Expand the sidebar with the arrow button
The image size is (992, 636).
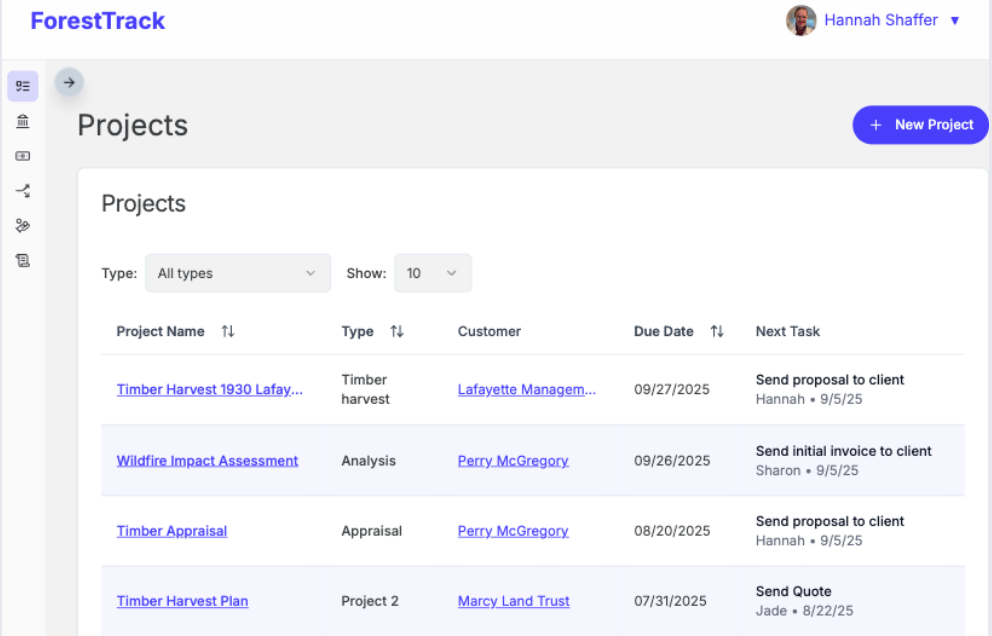[69, 83]
